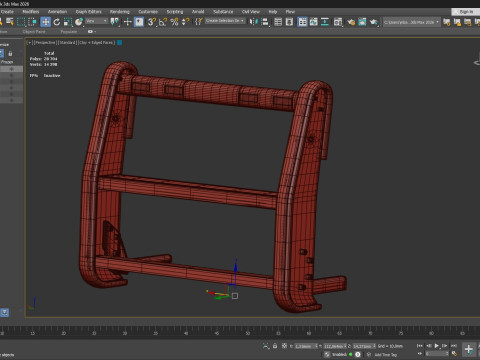
Task: Toggle 3D Snaps on the toolbar
Action: (152, 22)
